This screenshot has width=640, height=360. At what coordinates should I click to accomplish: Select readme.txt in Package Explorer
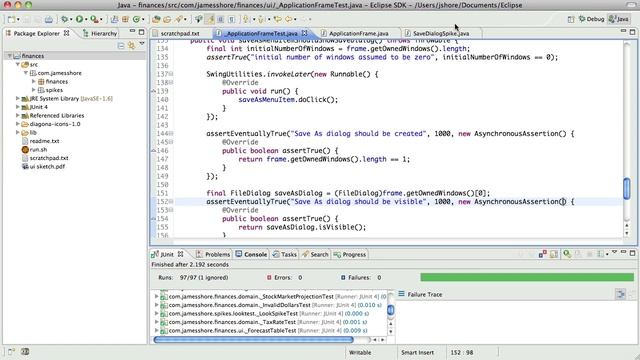[x=44, y=141]
